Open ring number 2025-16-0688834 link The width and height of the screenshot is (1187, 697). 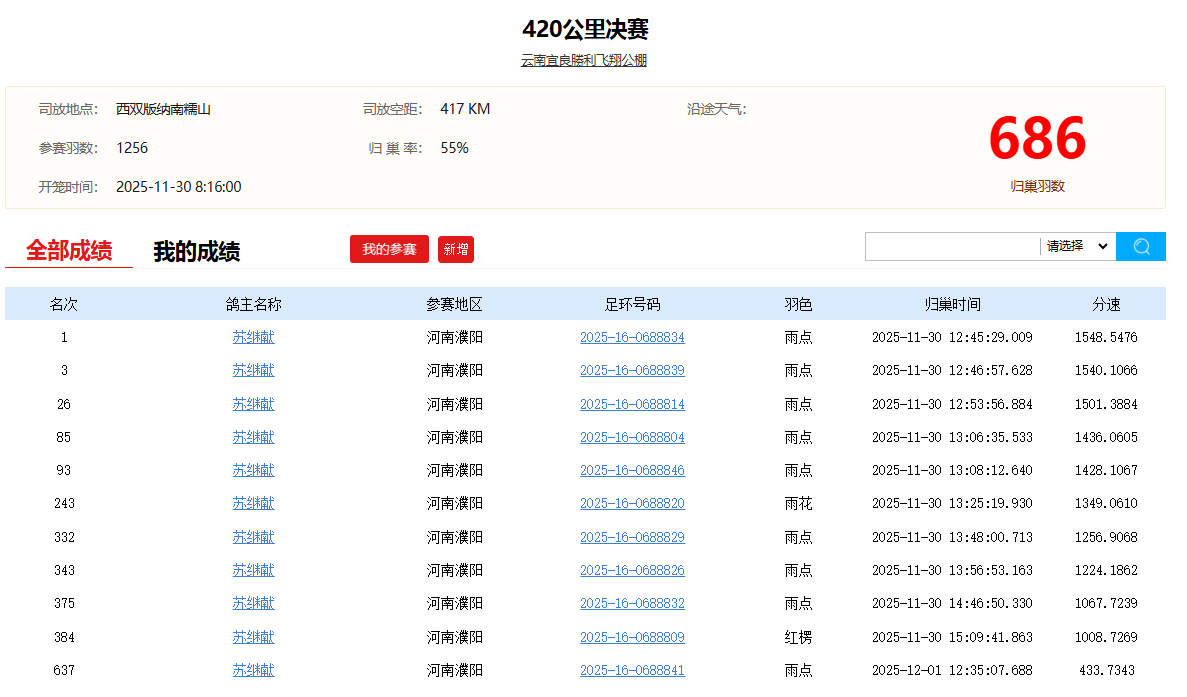click(x=632, y=338)
